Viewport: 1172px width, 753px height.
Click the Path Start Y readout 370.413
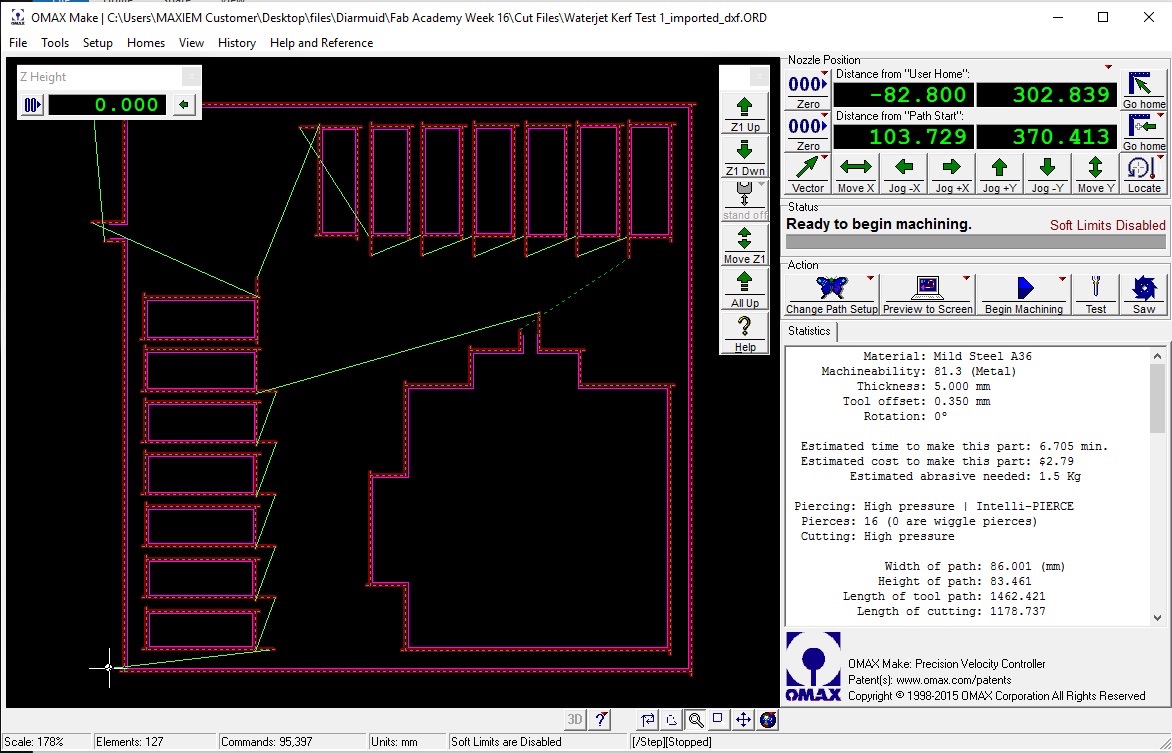(x=1047, y=137)
